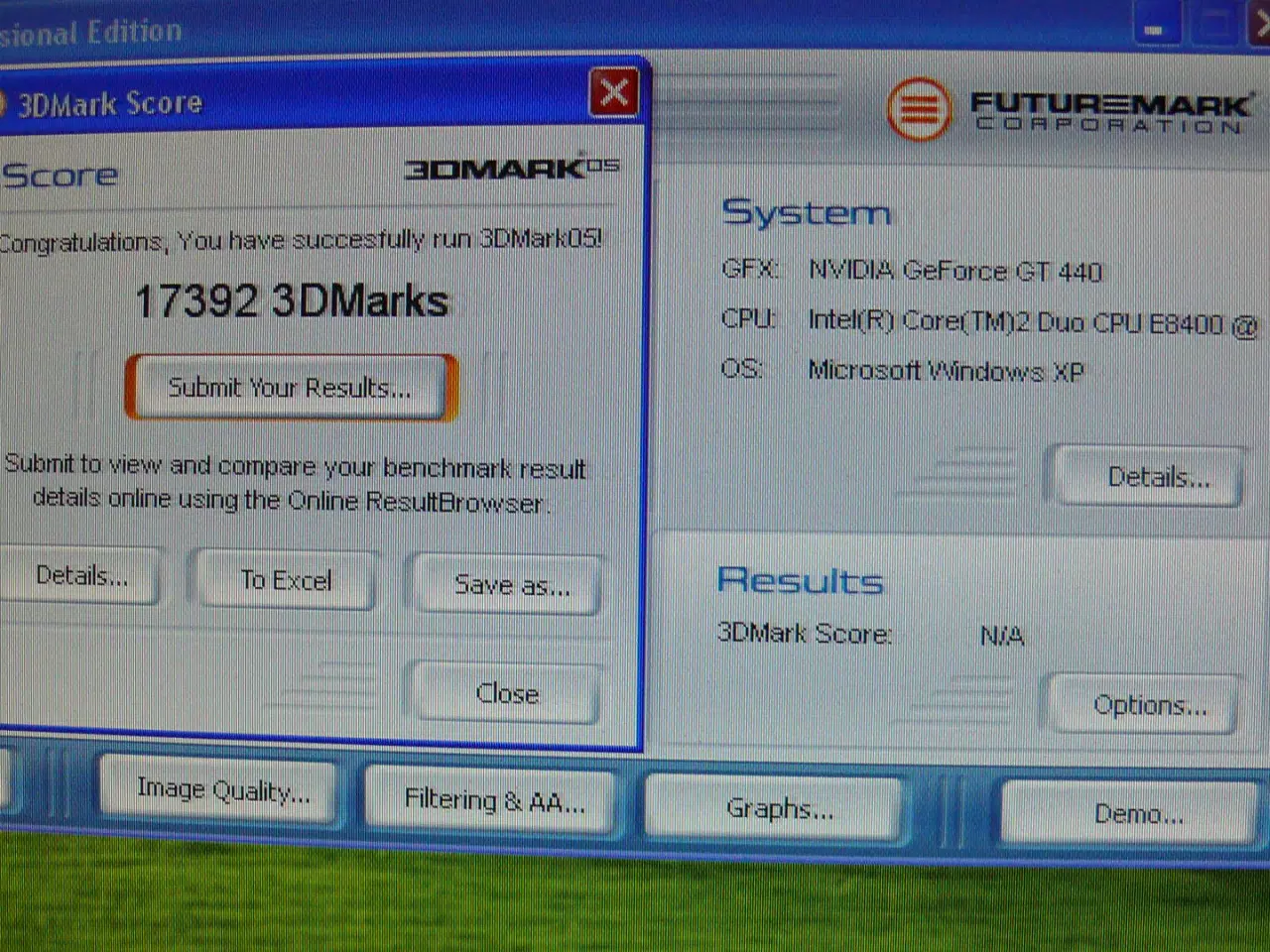This screenshot has height=952, width=1270.
Task: Show the Graphs window
Action: pyautogui.click(x=779, y=808)
